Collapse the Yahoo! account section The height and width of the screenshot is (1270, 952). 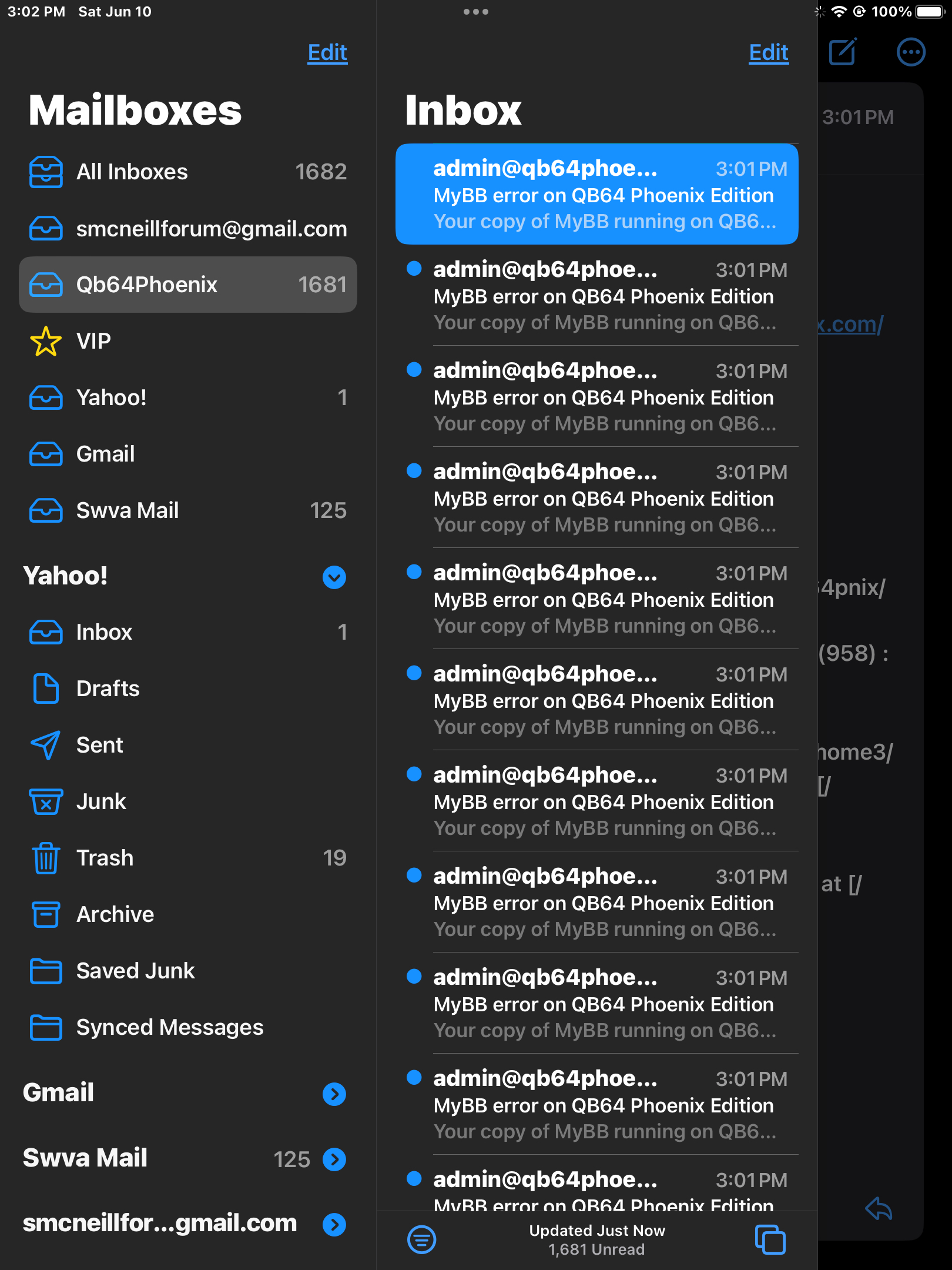(x=334, y=577)
